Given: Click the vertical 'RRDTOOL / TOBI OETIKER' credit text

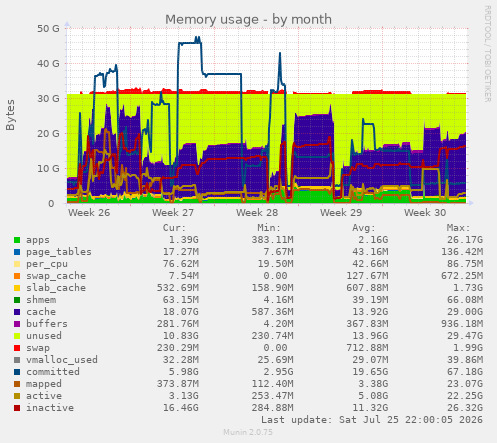Looking at the screenshot, I should click(487, 54).
